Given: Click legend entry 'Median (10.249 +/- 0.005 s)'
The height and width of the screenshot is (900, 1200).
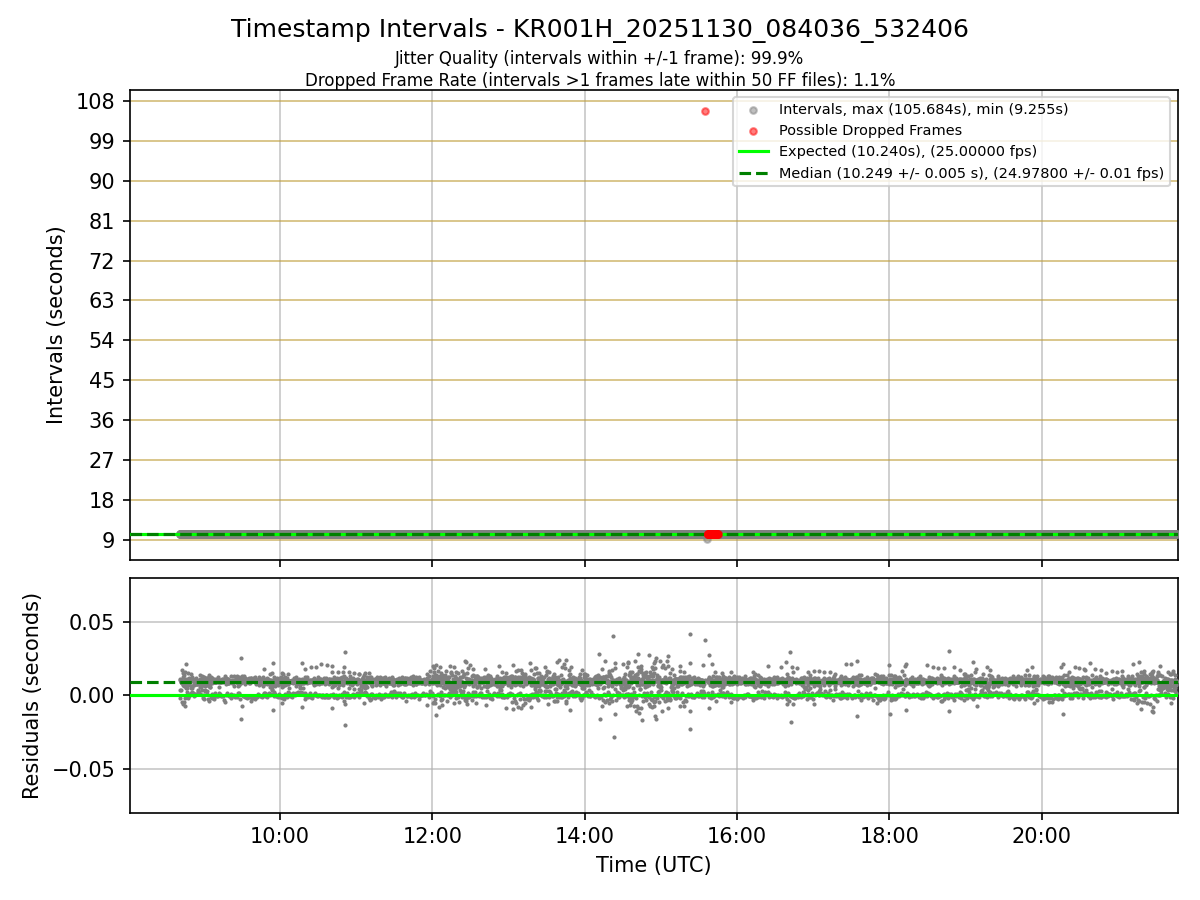Looking at the screenshot, I should click(971, 173).
